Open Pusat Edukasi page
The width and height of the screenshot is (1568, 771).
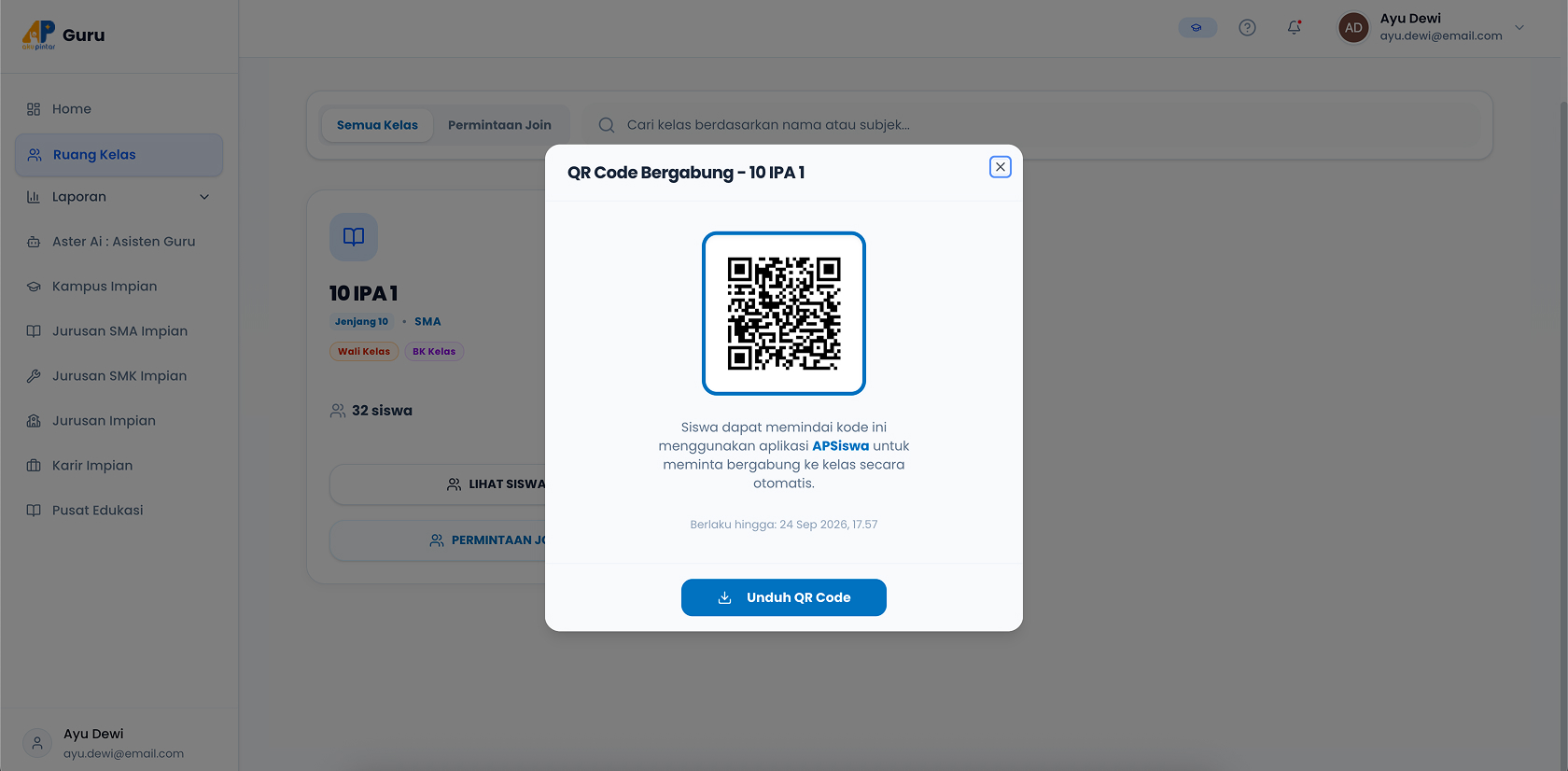click(119, 511)
